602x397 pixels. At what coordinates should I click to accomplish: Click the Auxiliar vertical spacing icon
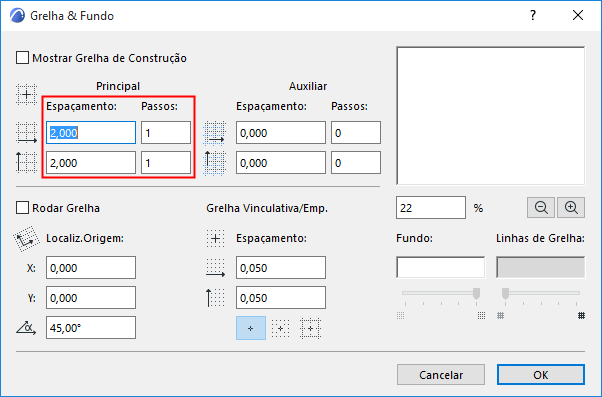pos(214,163)
